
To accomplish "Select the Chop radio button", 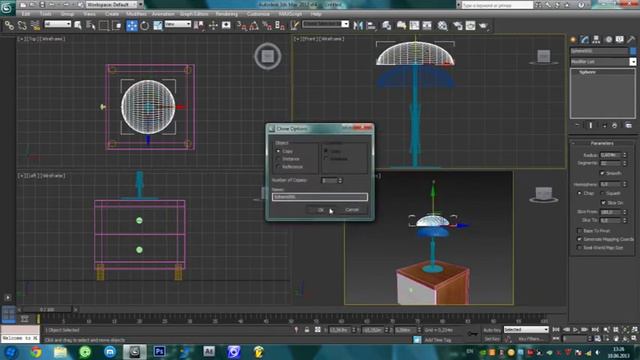I will (580, 193).
